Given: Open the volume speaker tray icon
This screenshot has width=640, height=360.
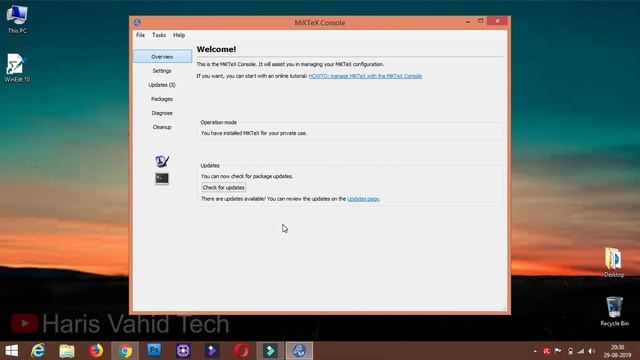Looking at the screenshot, I should [592, 351].
